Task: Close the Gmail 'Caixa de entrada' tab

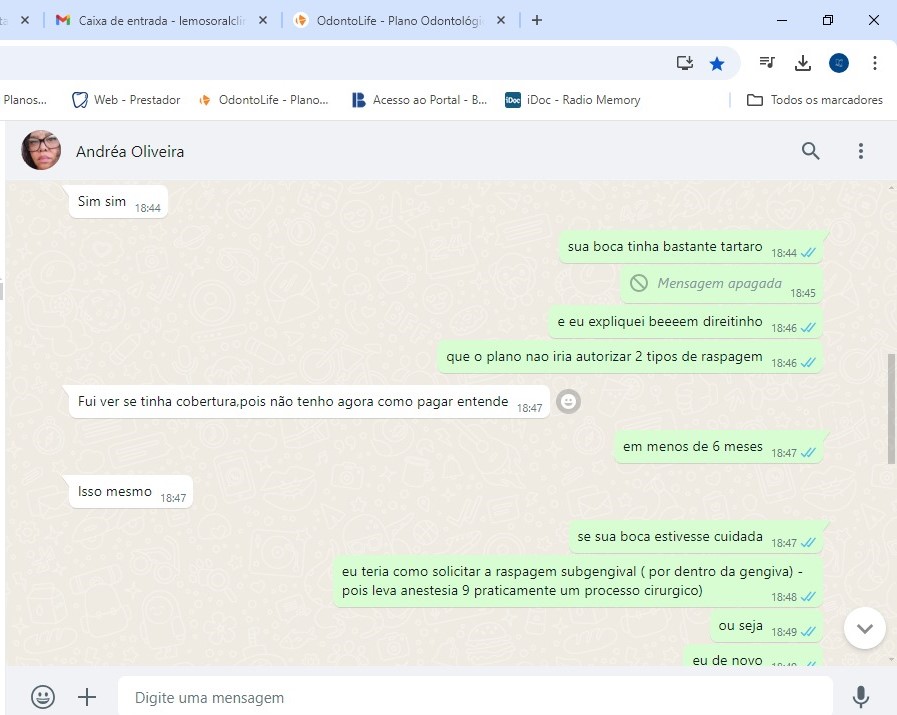Action: pyautogui.click(x=263, y=20)
